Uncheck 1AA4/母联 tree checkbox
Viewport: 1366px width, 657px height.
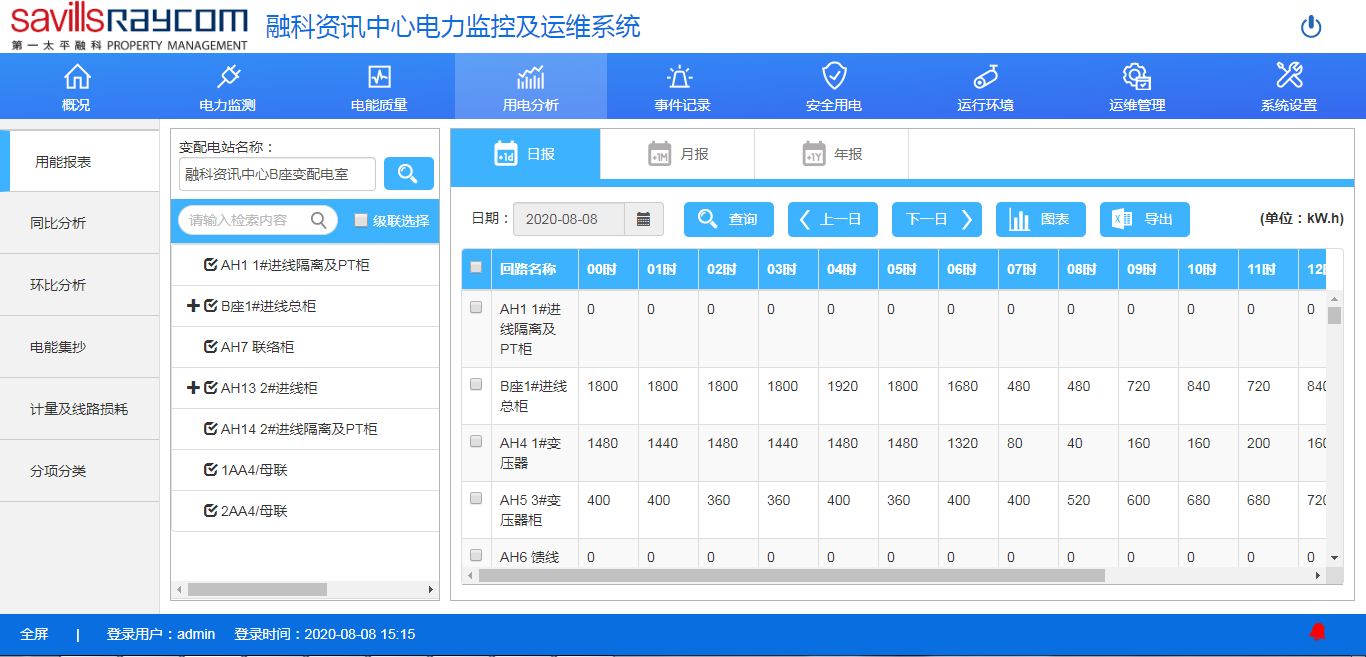point(210,470)
